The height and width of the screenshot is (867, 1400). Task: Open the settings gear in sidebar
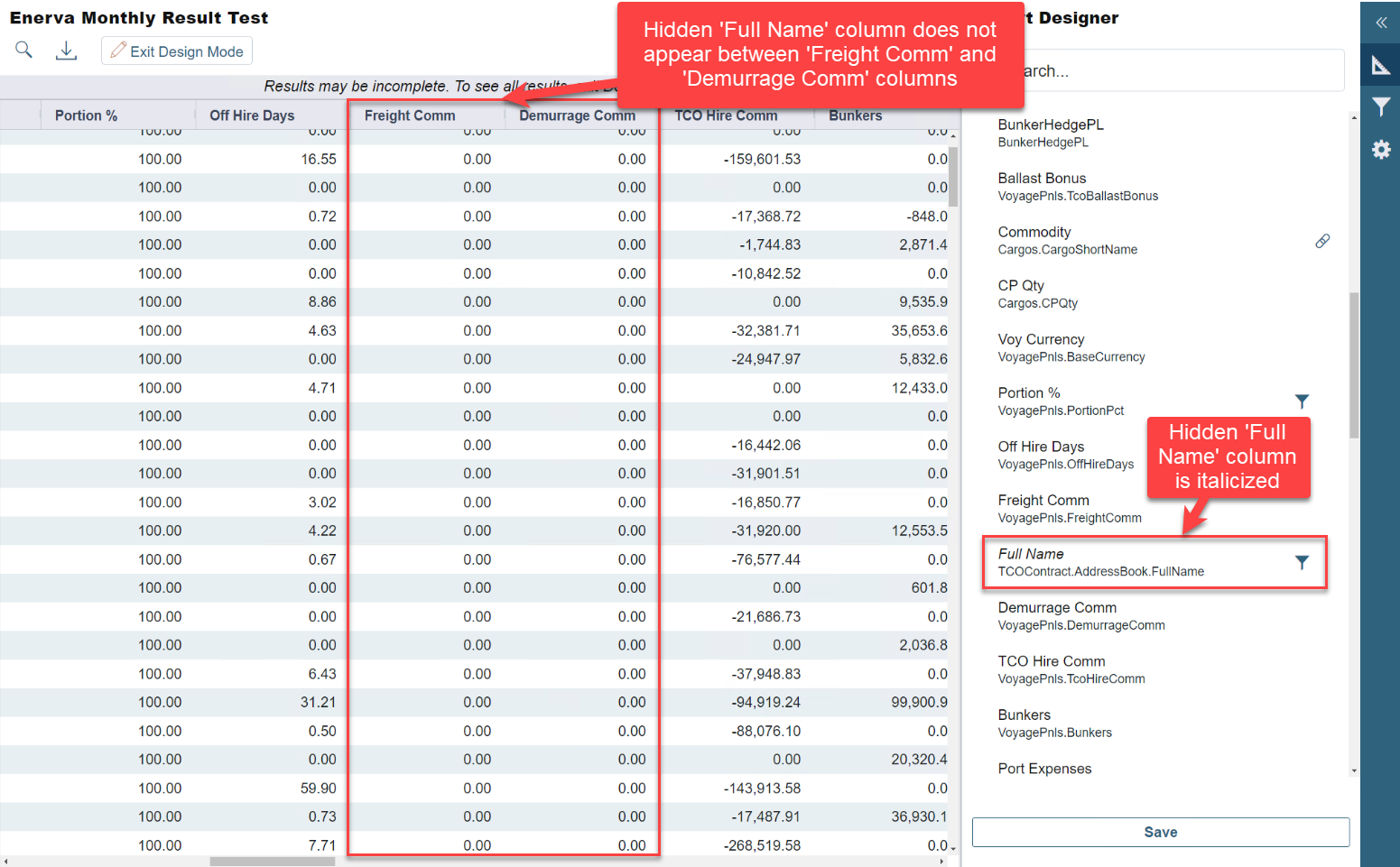[x=1380, y=149]
